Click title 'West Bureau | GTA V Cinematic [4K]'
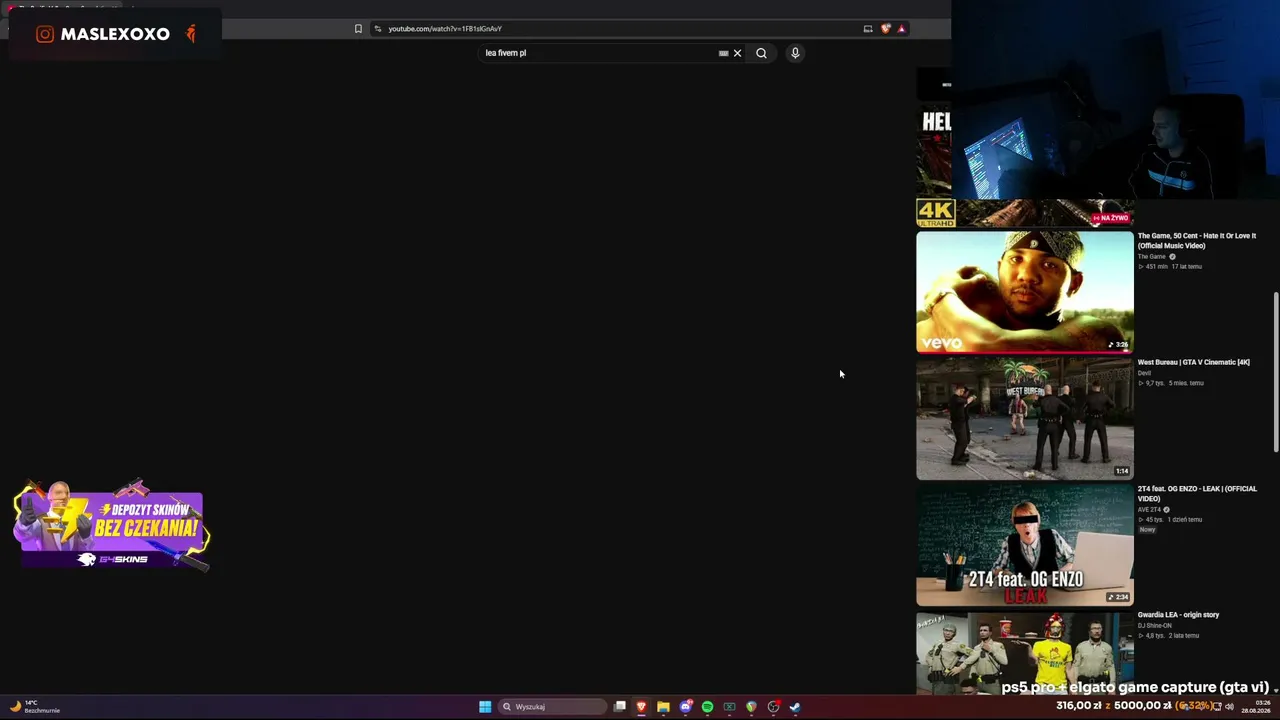 tap(1194, 362)
